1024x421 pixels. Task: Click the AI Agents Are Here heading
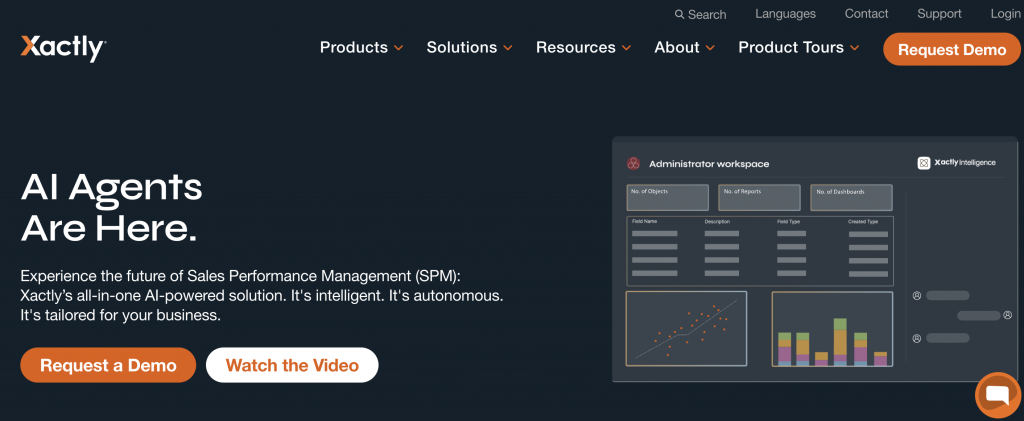pos(112,207)
